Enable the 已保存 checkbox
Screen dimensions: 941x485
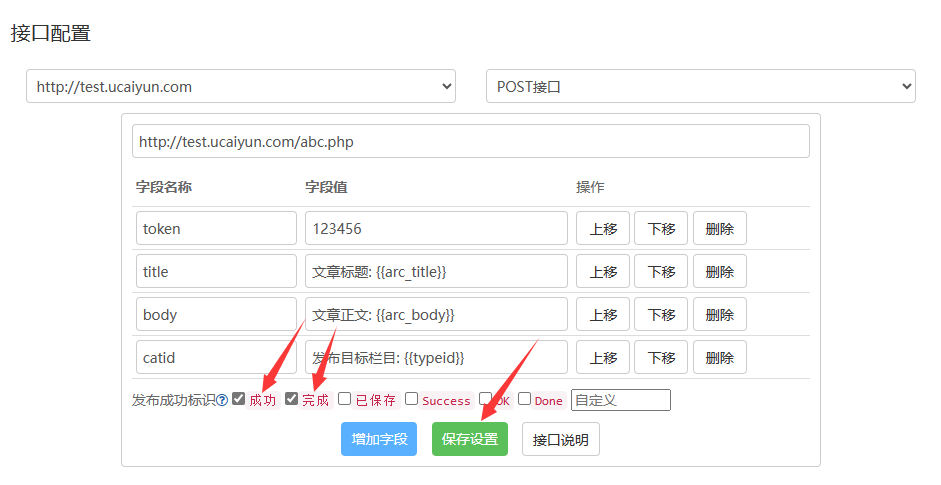click(x=344, y=399)
